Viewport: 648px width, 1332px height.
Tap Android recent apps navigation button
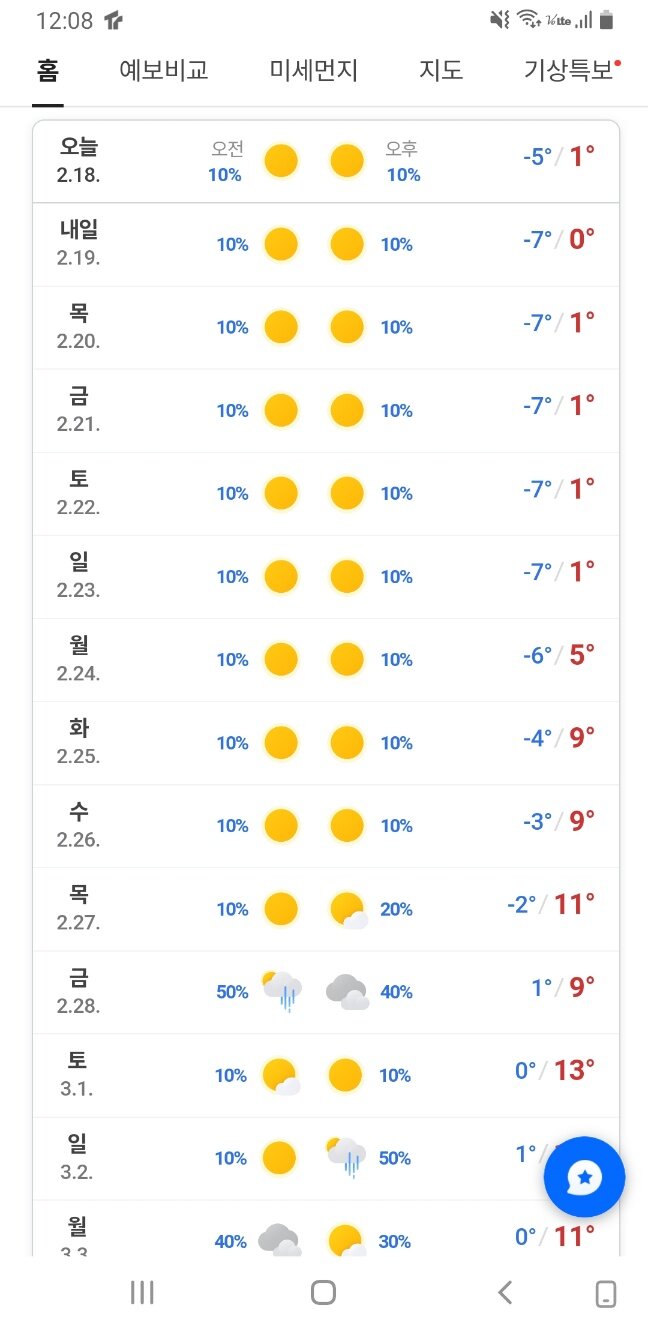coord(142,1292)
